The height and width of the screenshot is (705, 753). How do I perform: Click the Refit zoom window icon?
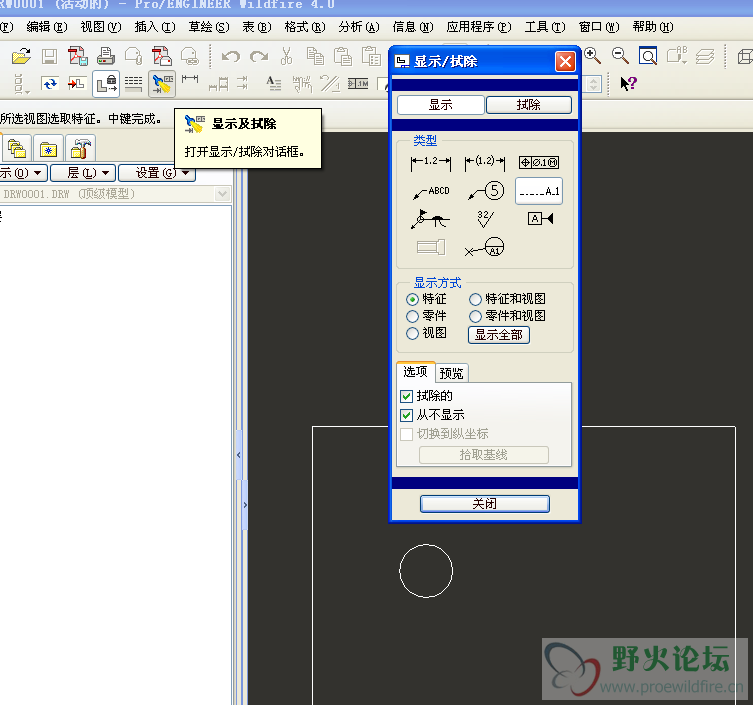tap(648, 56)
